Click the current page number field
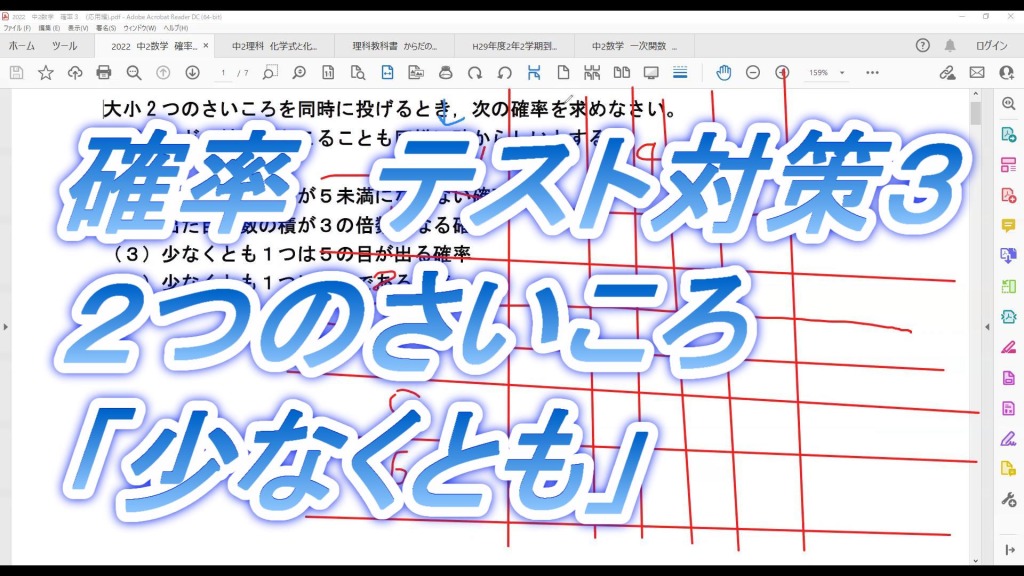The image size is (1024, 576). (x=224, y=73)
